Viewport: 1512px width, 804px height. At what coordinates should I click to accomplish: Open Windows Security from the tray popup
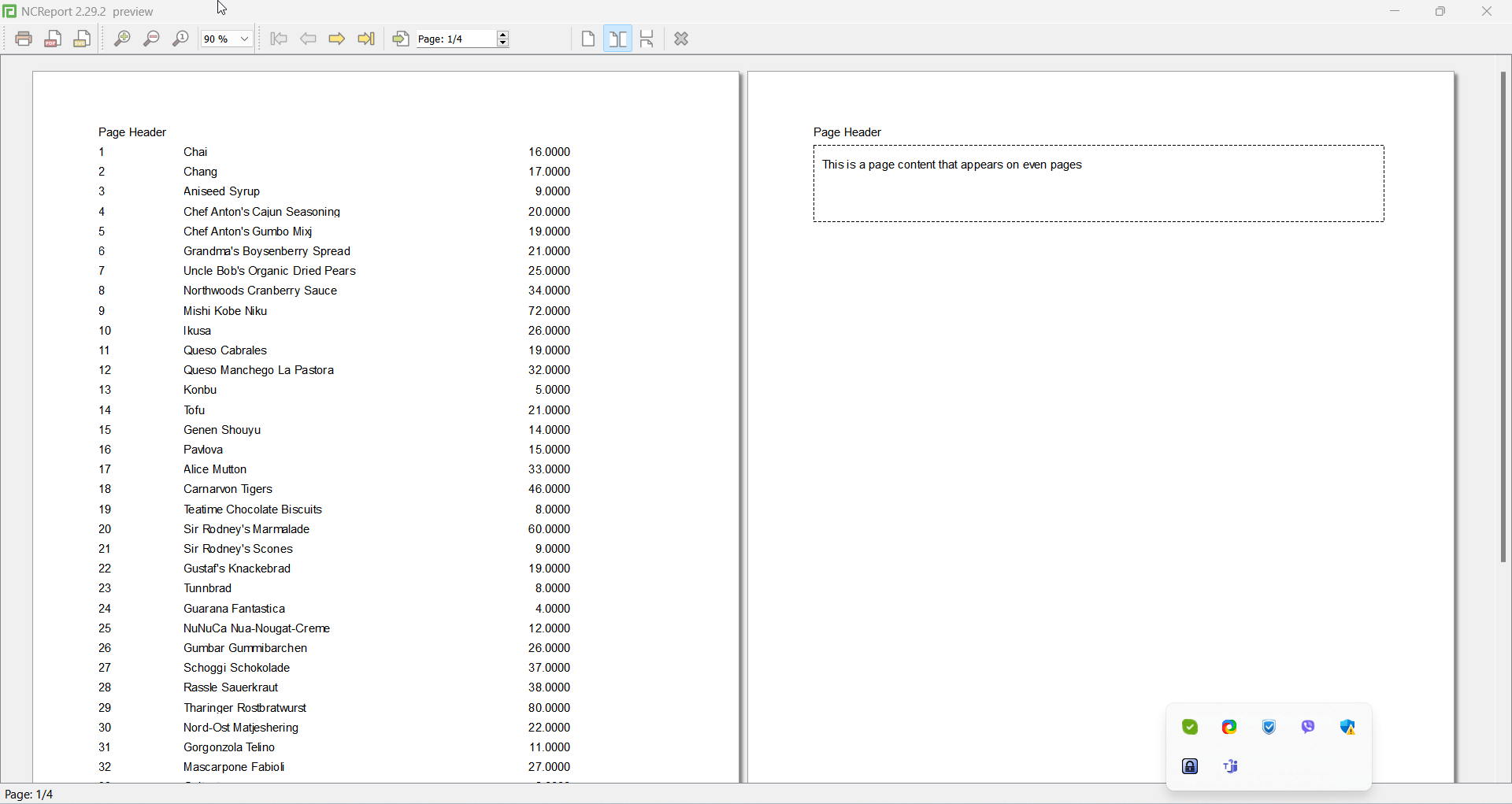[x=1348, y=727]
